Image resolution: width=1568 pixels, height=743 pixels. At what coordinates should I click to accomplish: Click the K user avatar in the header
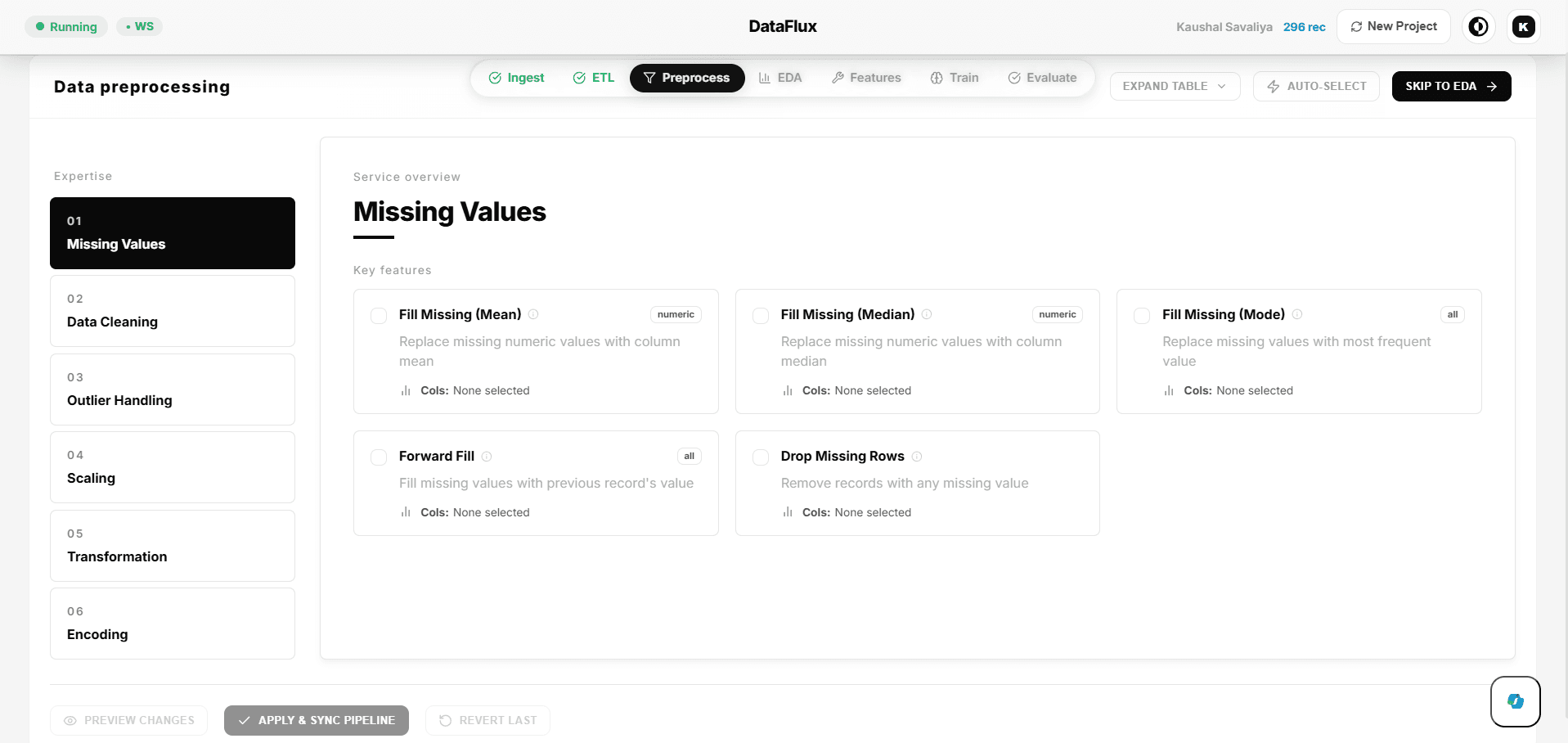pos(1523,26)
